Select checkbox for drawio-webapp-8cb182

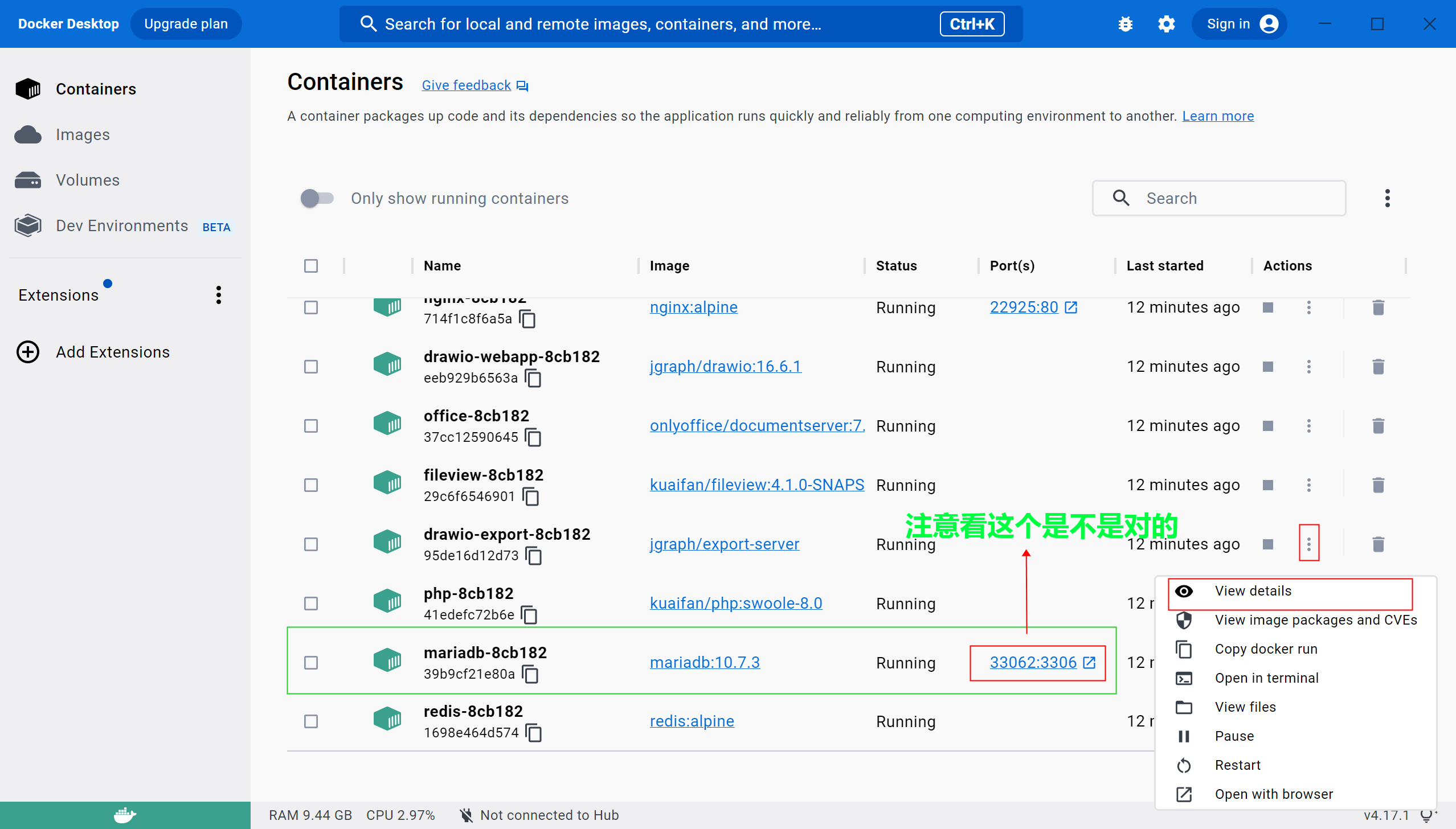coord(311,367)
